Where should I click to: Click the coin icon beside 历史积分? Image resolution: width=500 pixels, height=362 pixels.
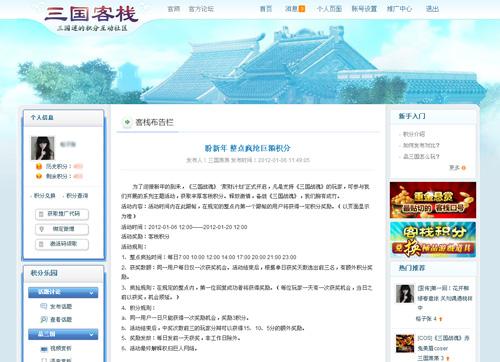(39, 166)
